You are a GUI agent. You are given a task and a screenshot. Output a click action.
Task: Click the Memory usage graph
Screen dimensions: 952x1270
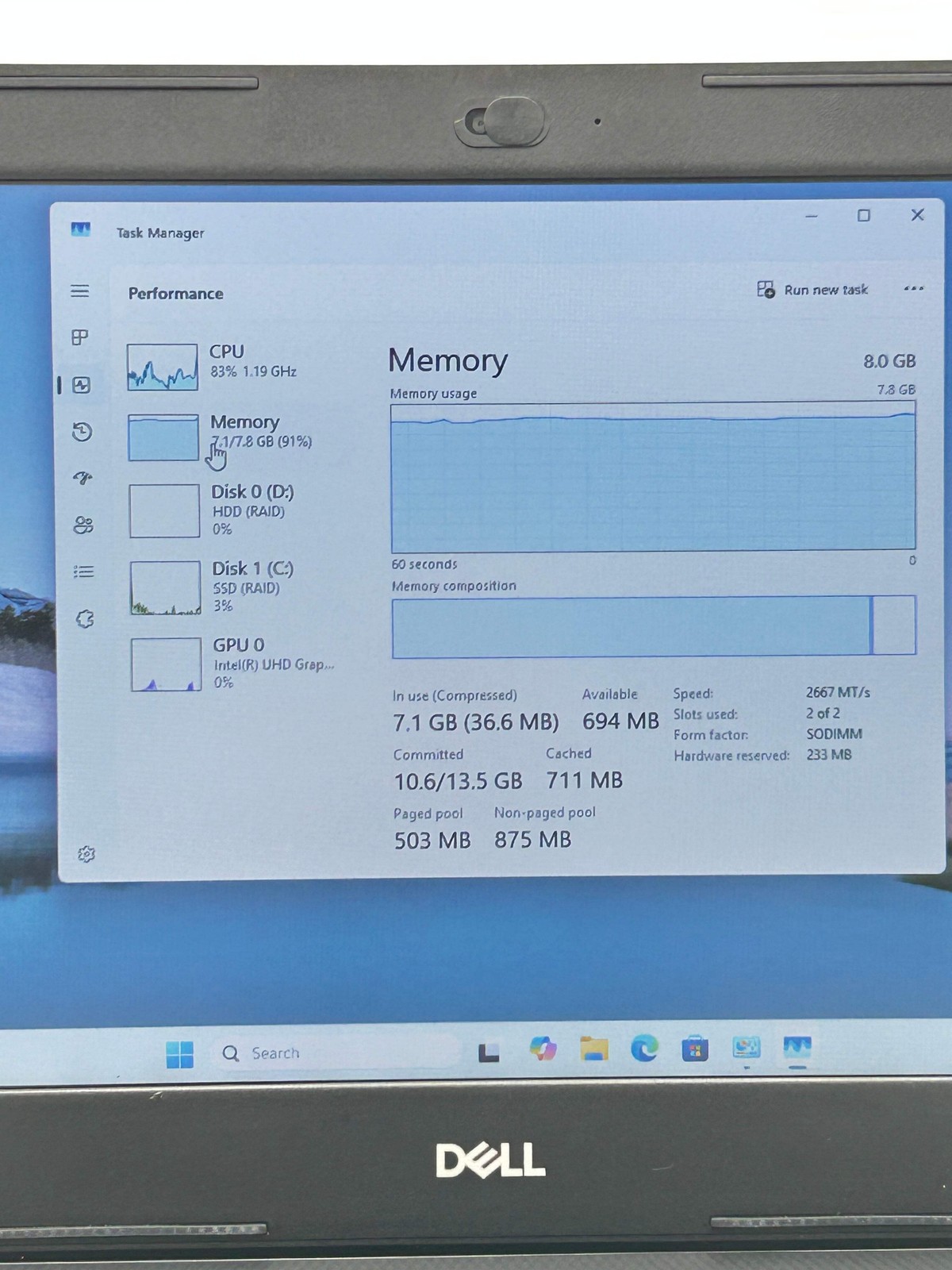pos(653,477)
